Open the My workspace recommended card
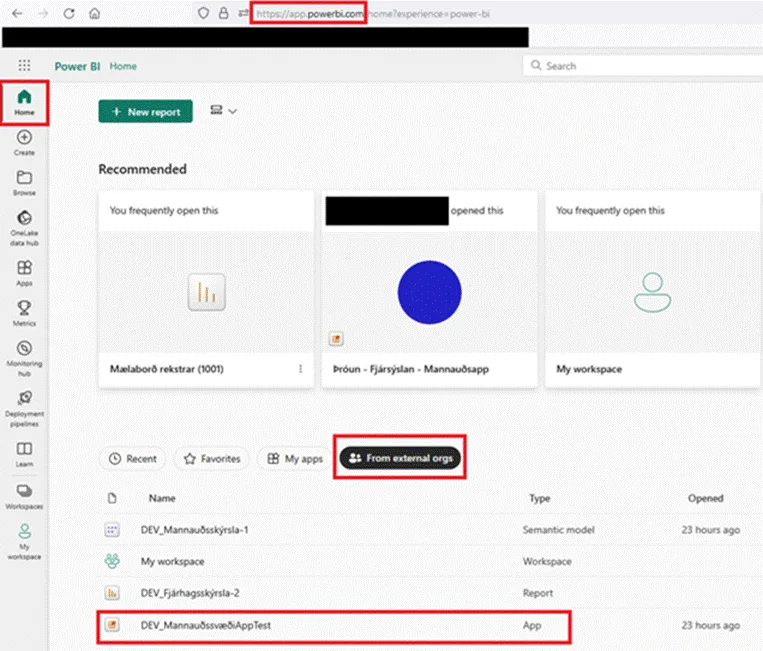This screenshot has height=651, width=763. 653,289
